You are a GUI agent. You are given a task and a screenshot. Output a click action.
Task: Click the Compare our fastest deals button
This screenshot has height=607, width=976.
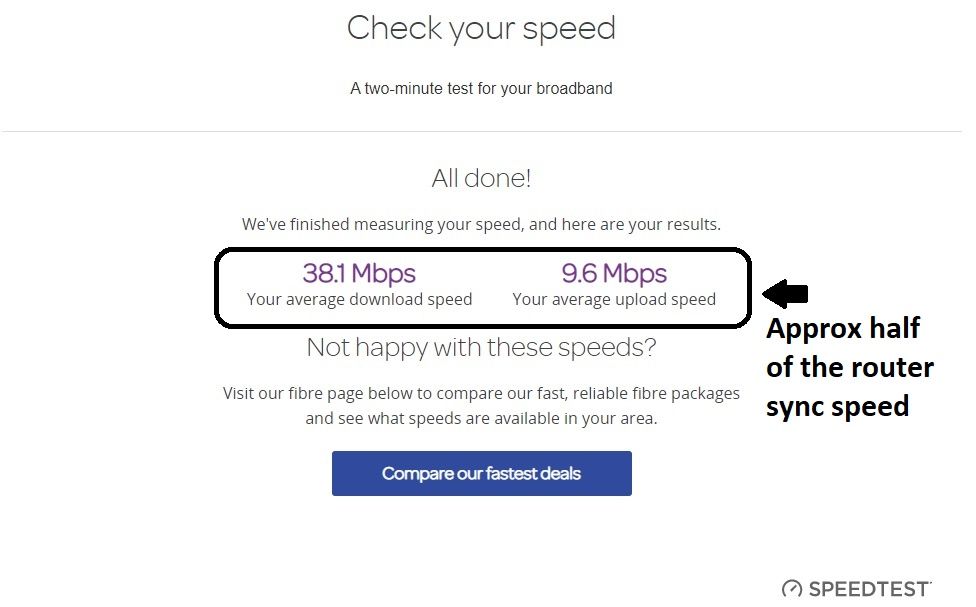point(481,473)
